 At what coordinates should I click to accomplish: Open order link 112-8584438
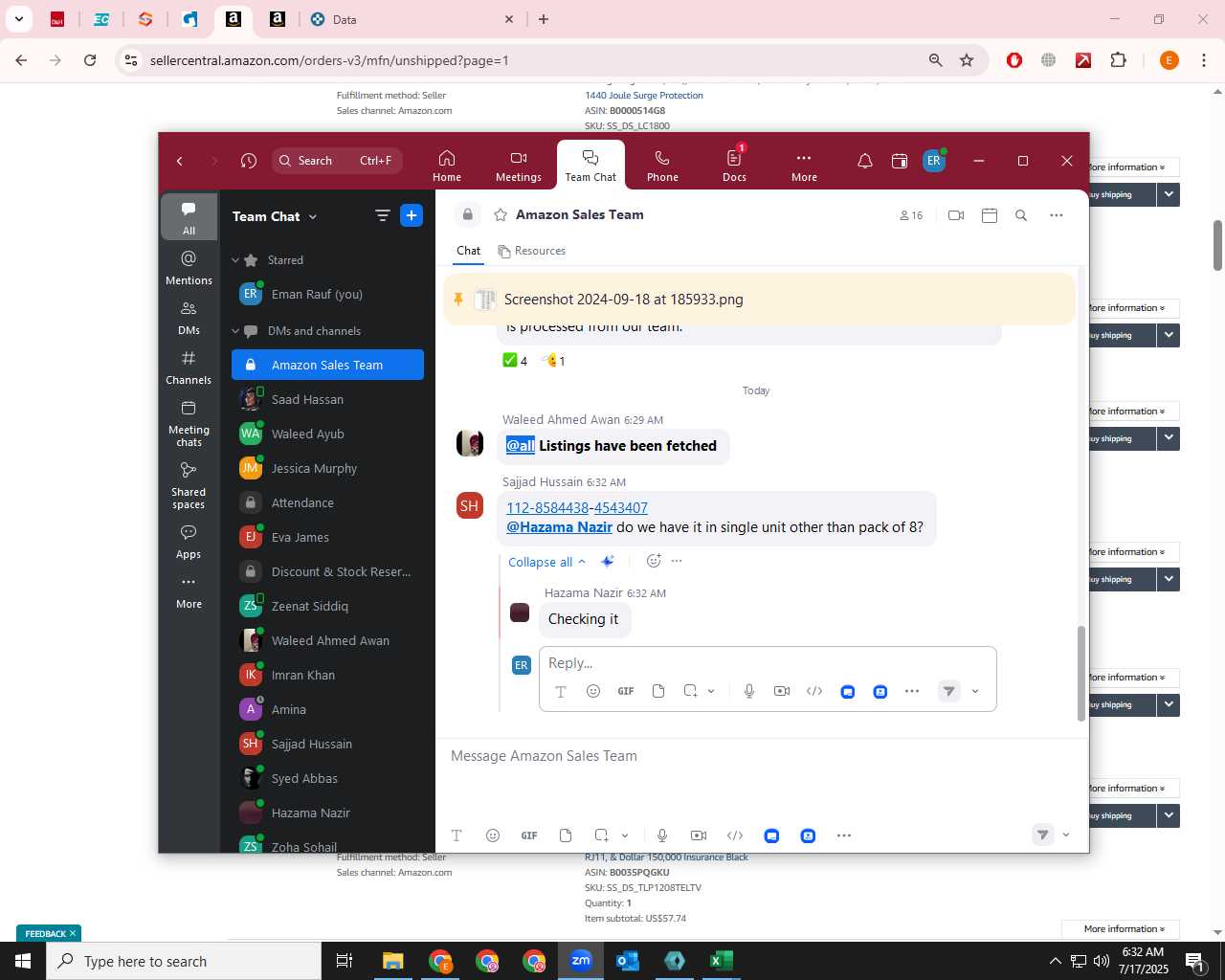pyautogui.click(x=547, y=508)
